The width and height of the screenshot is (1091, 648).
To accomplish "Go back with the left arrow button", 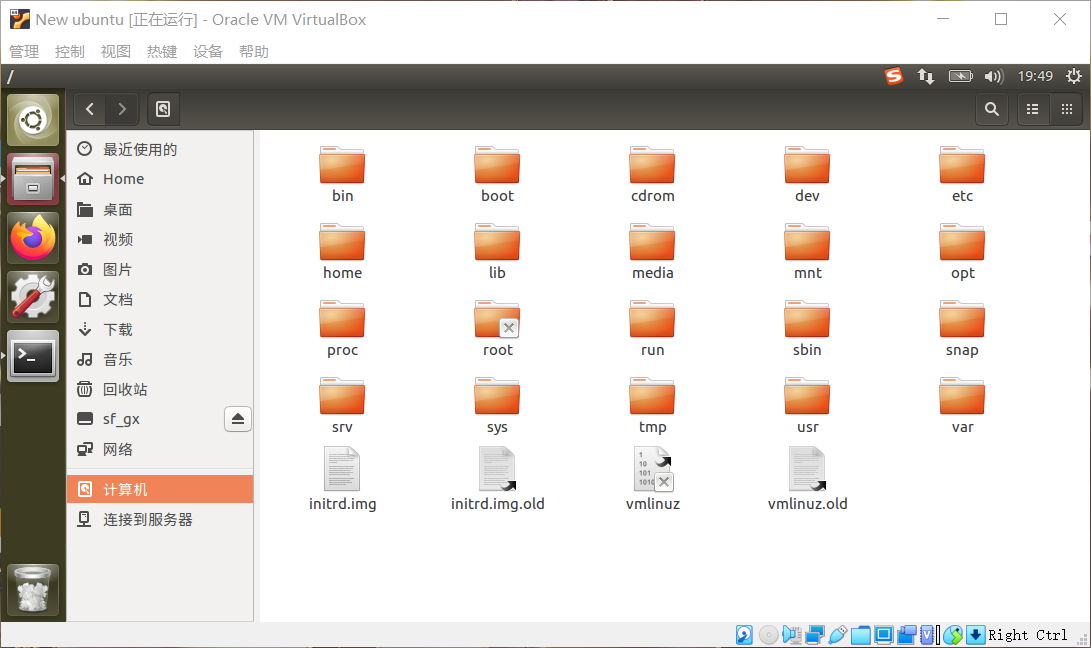I will coord(90,109).
